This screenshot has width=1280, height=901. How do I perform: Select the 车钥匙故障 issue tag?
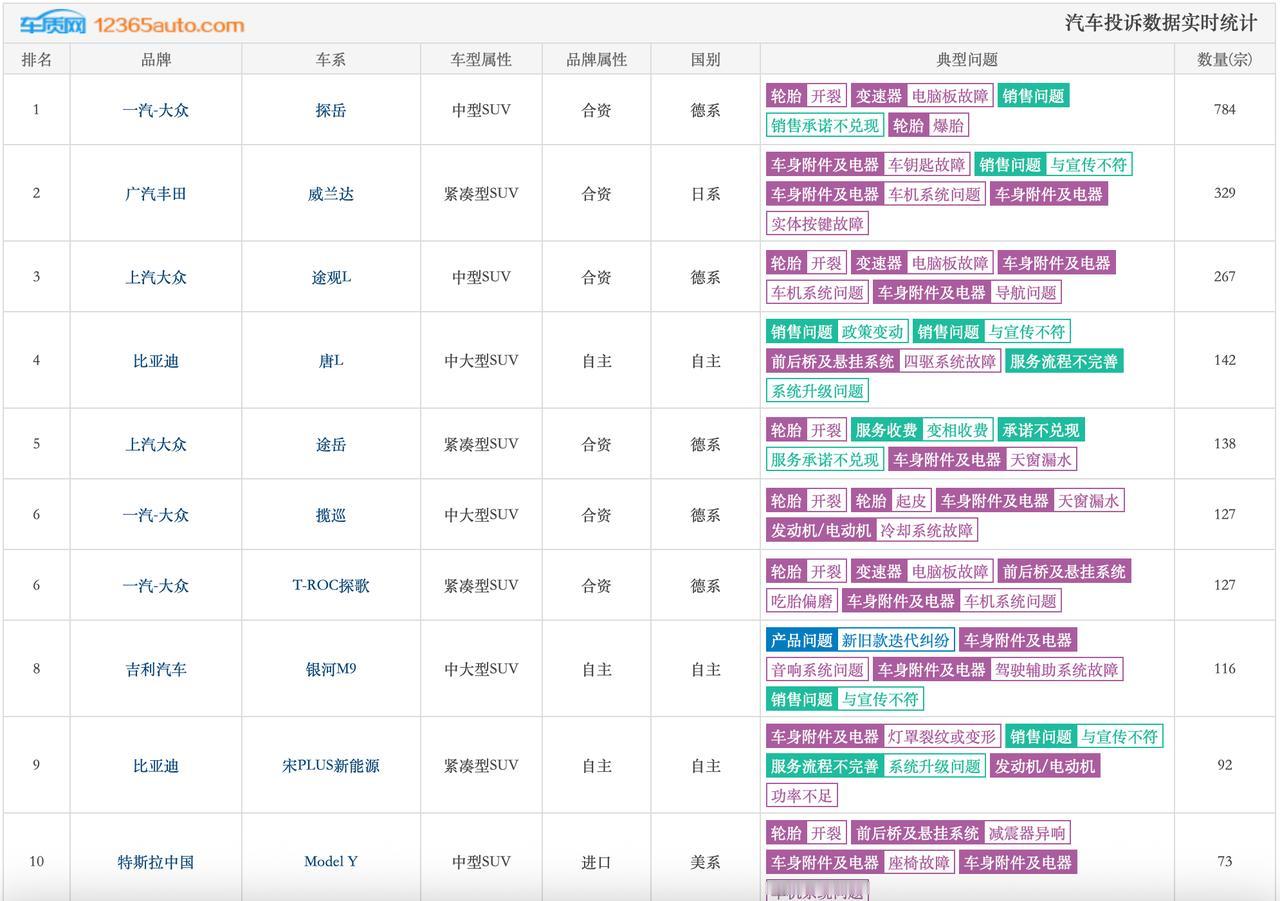click(x=927, y=165)
